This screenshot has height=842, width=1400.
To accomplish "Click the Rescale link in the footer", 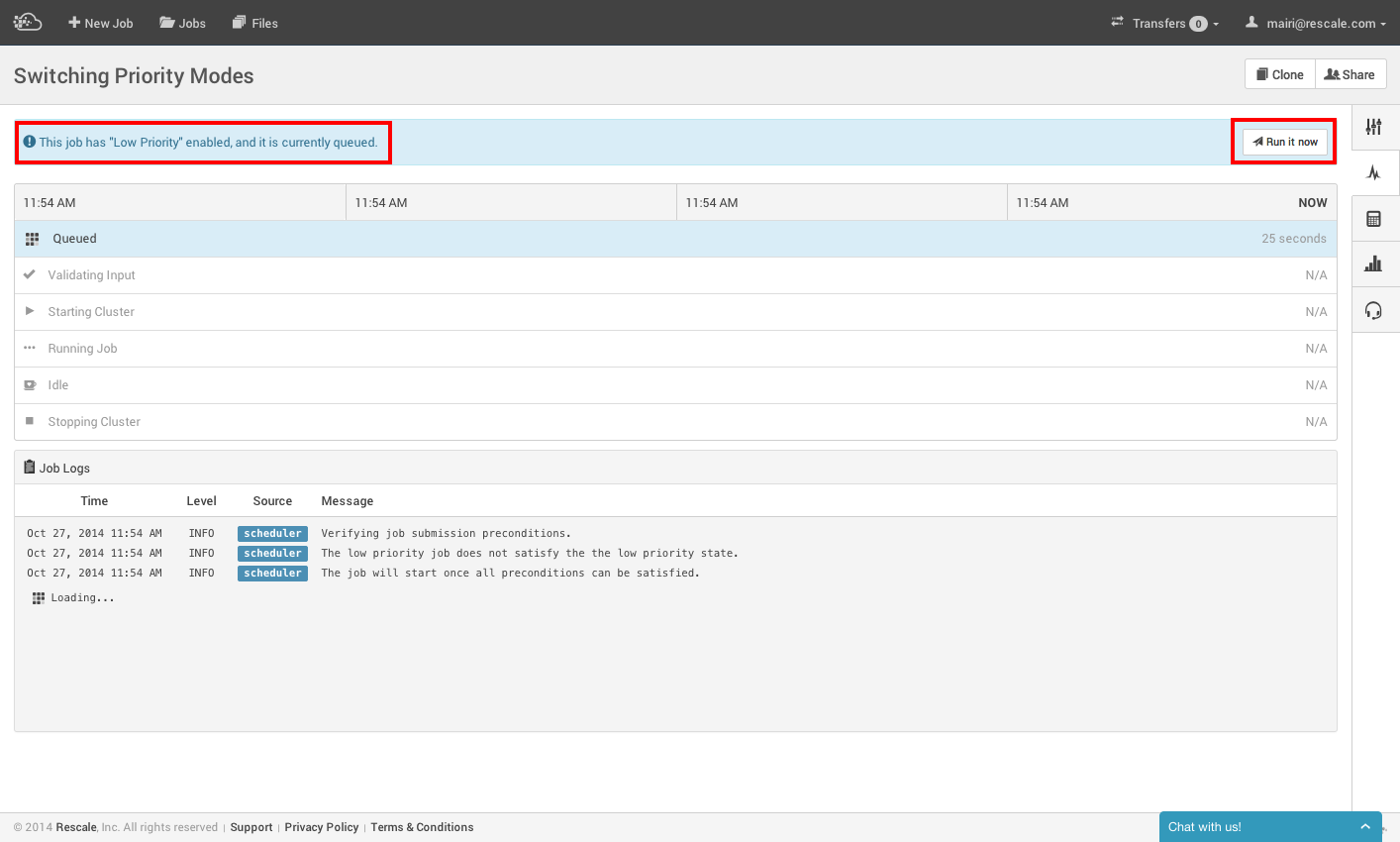I will tap(76, 827).
